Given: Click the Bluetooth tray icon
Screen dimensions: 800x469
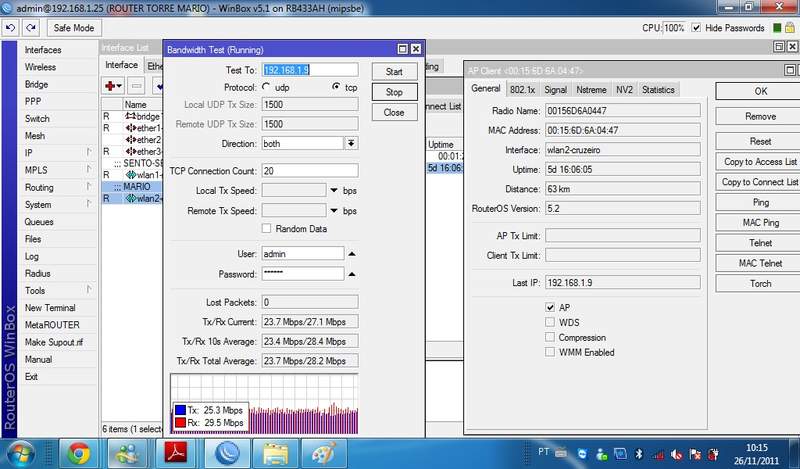Looking at the screenshot, I should pos(638,454).
